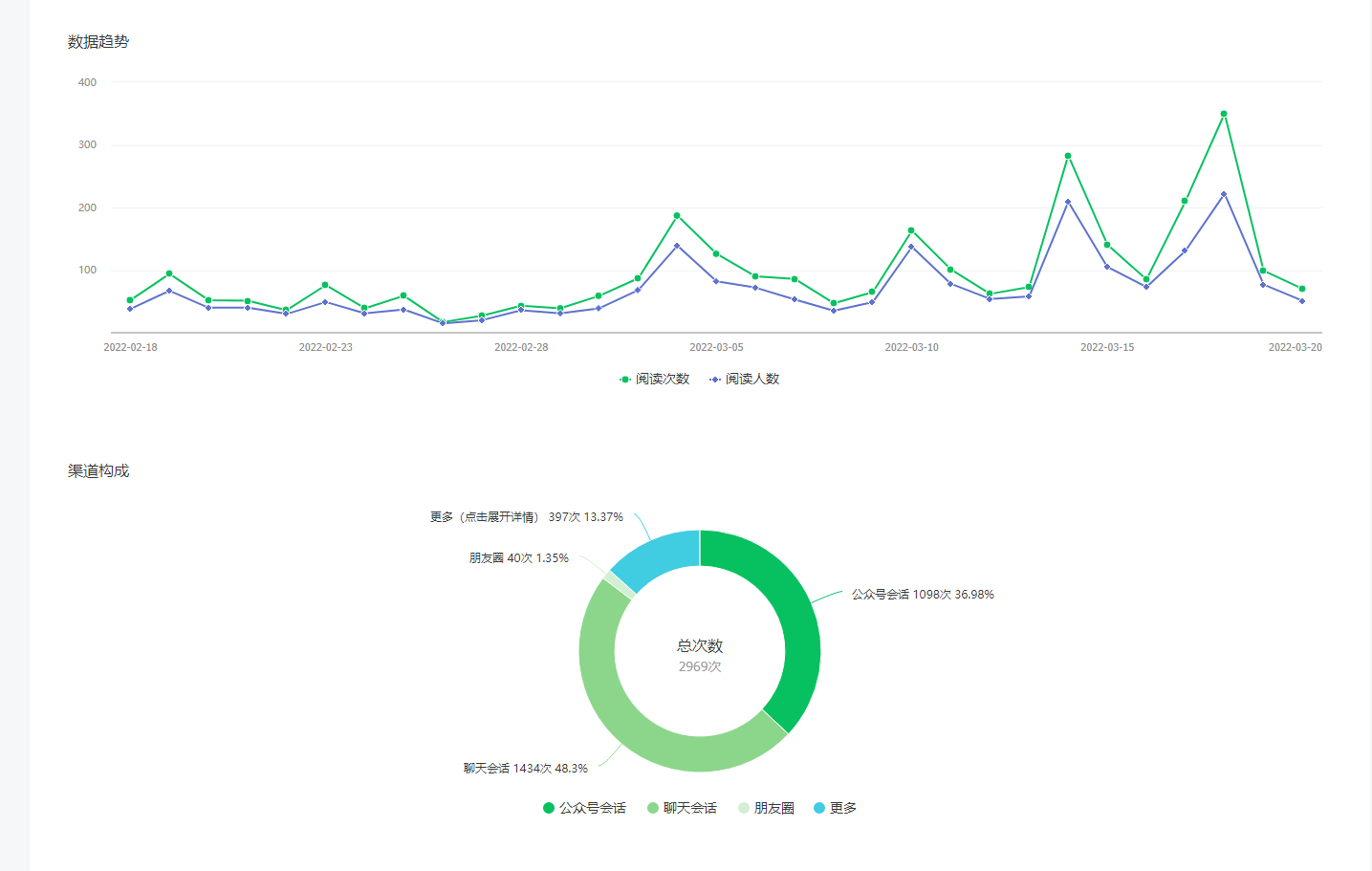Click the 公众号会话 1098次 36.98% label
The image size is (1372, 871).
point(923,595)
